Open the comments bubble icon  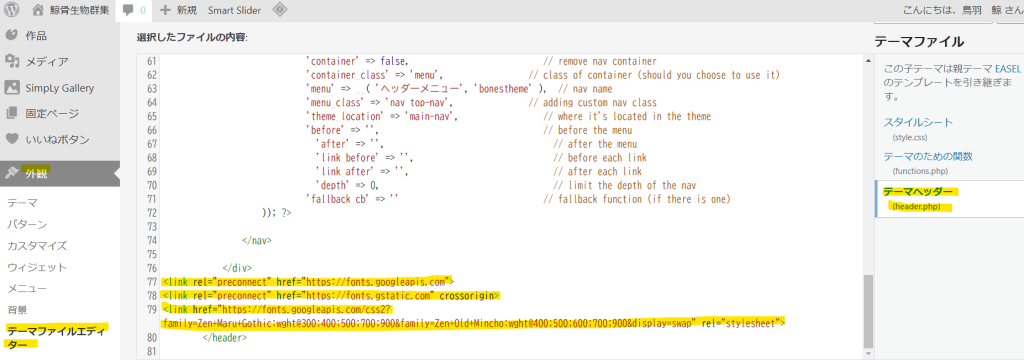(129, 10)
